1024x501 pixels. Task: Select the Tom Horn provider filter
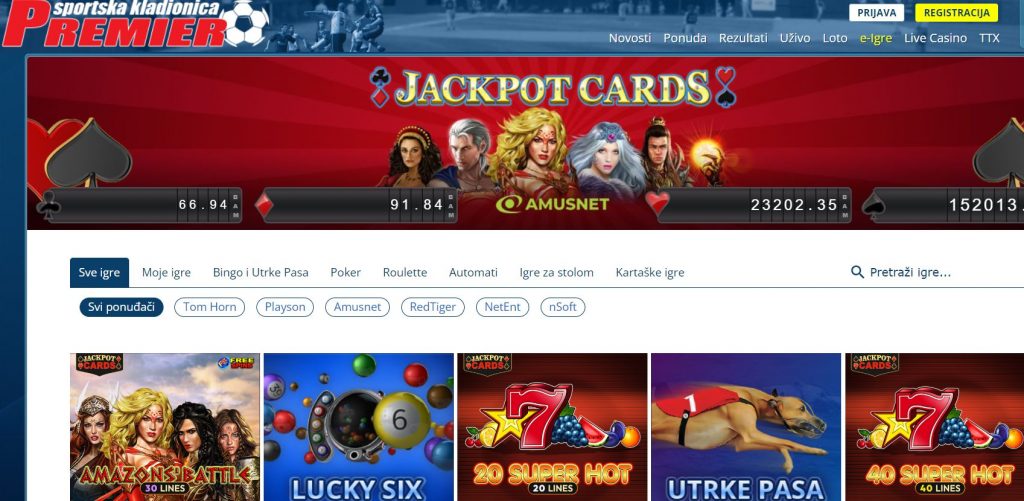point(210,307)
